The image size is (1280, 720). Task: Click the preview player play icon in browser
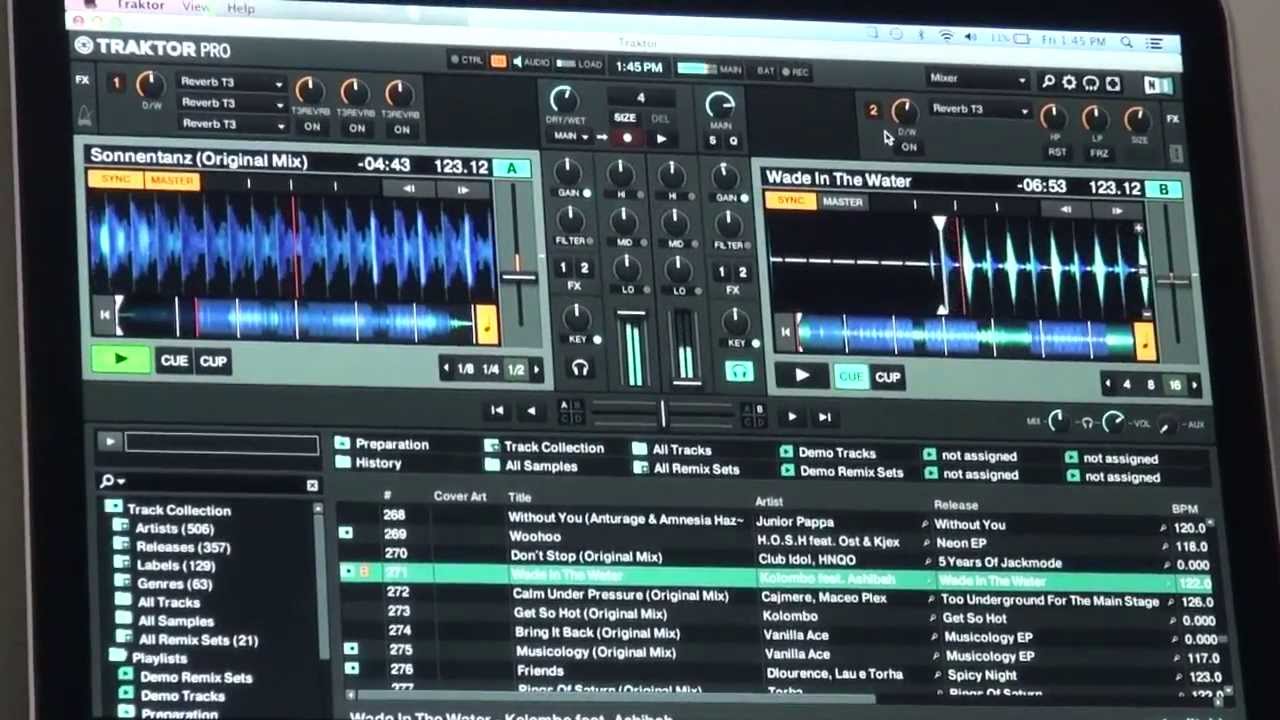pyautogui.click(x=110, y=441)
